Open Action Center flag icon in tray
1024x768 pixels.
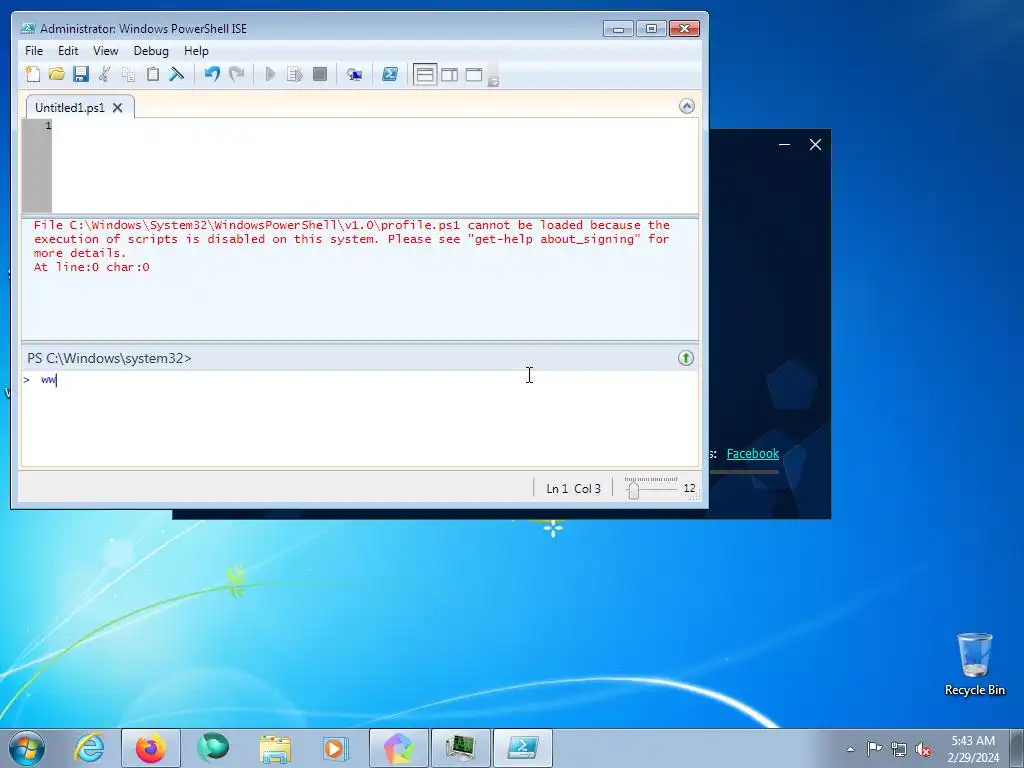click(874, 749)
